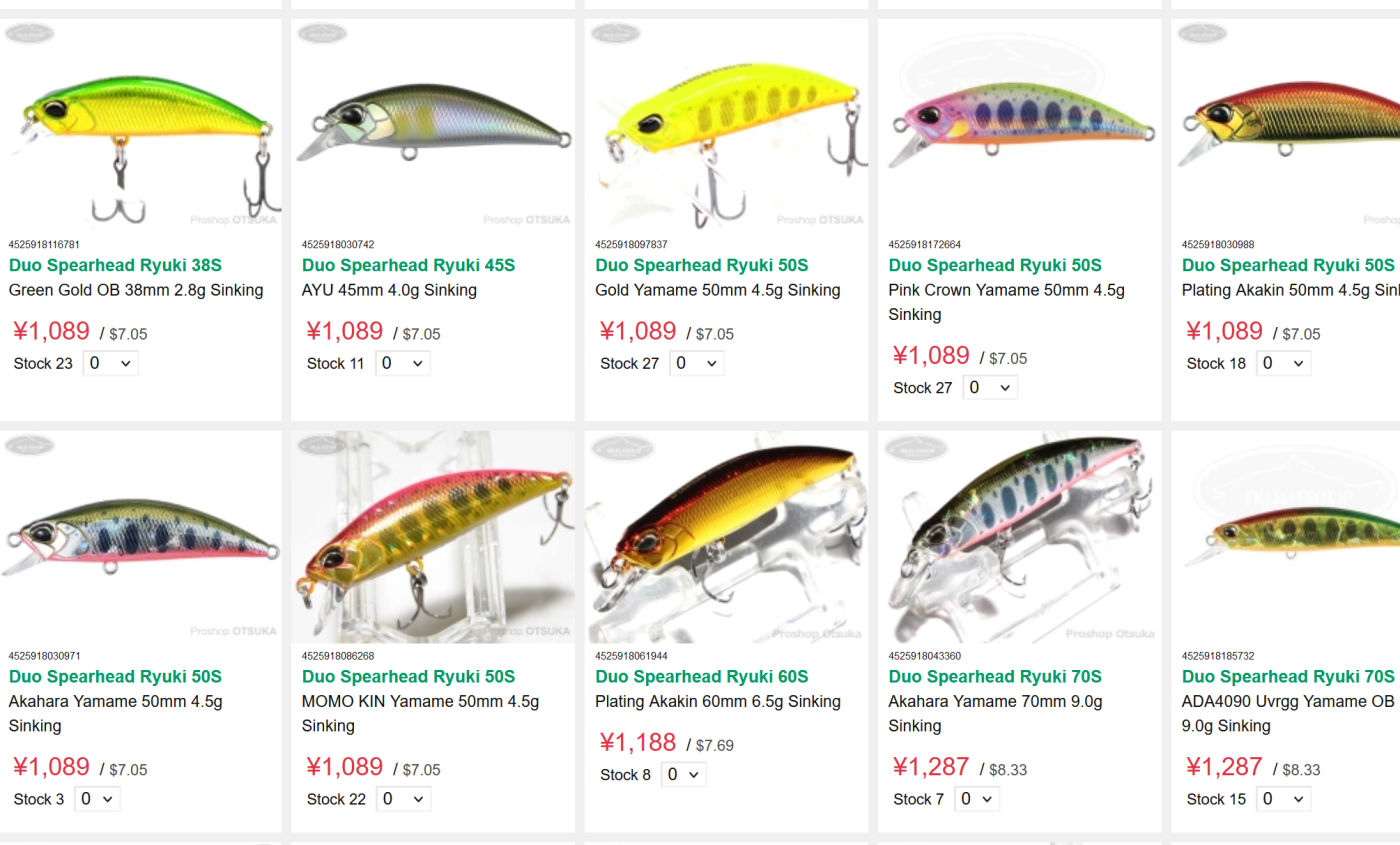Follow the Duo Spearhead Ryuki 45S link
1400x845 pixels.
[408, 265]
